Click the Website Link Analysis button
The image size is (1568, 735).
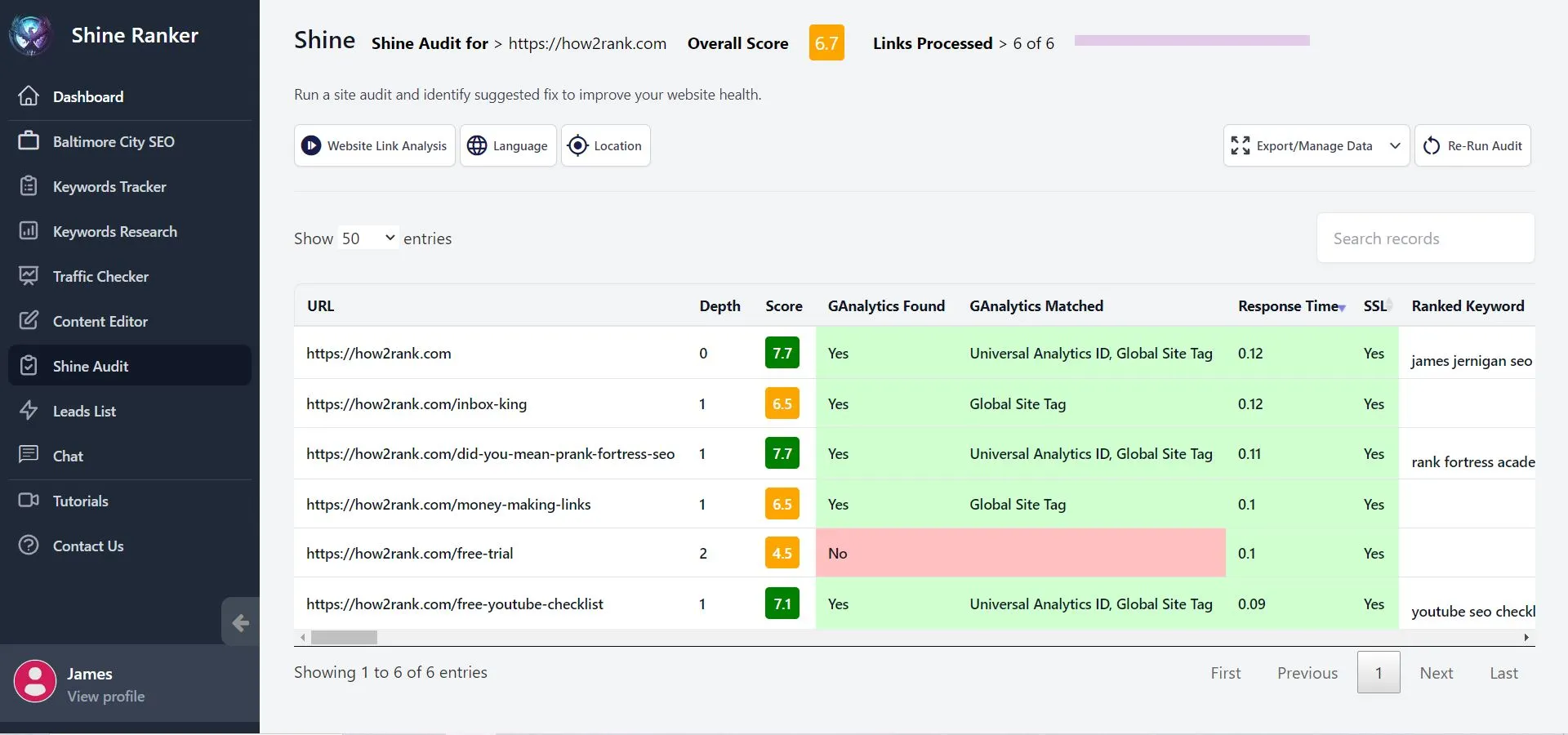pyautogui.click(x=375, y=145)
